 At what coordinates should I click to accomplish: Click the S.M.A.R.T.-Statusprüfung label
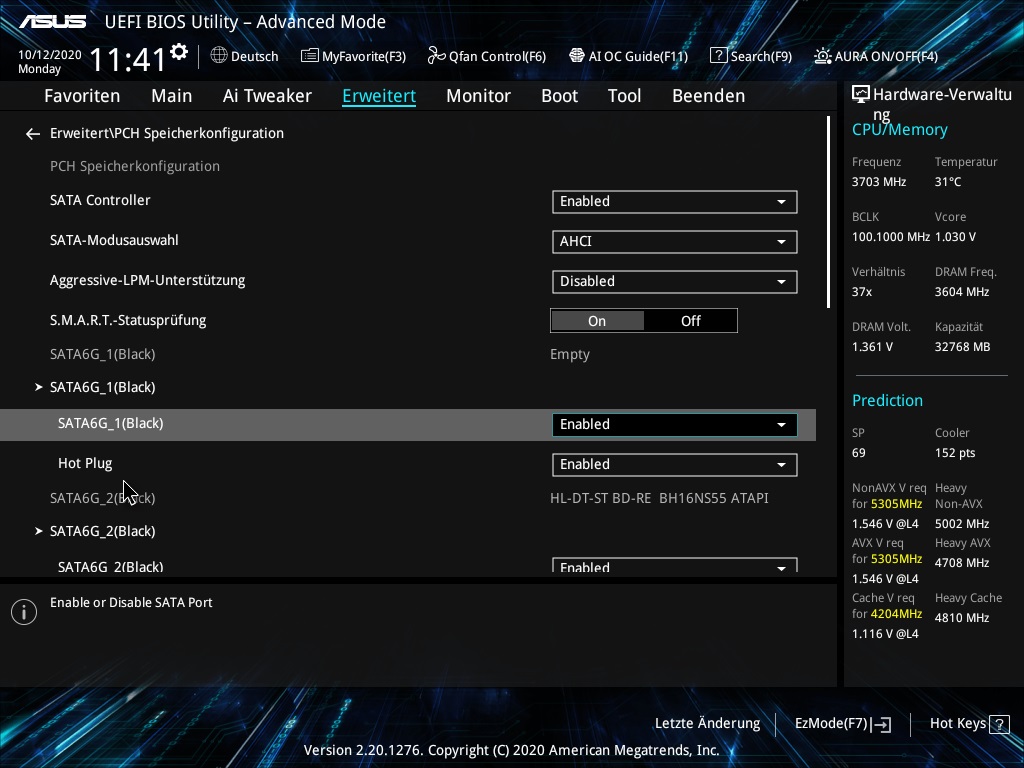pos(128,320)
